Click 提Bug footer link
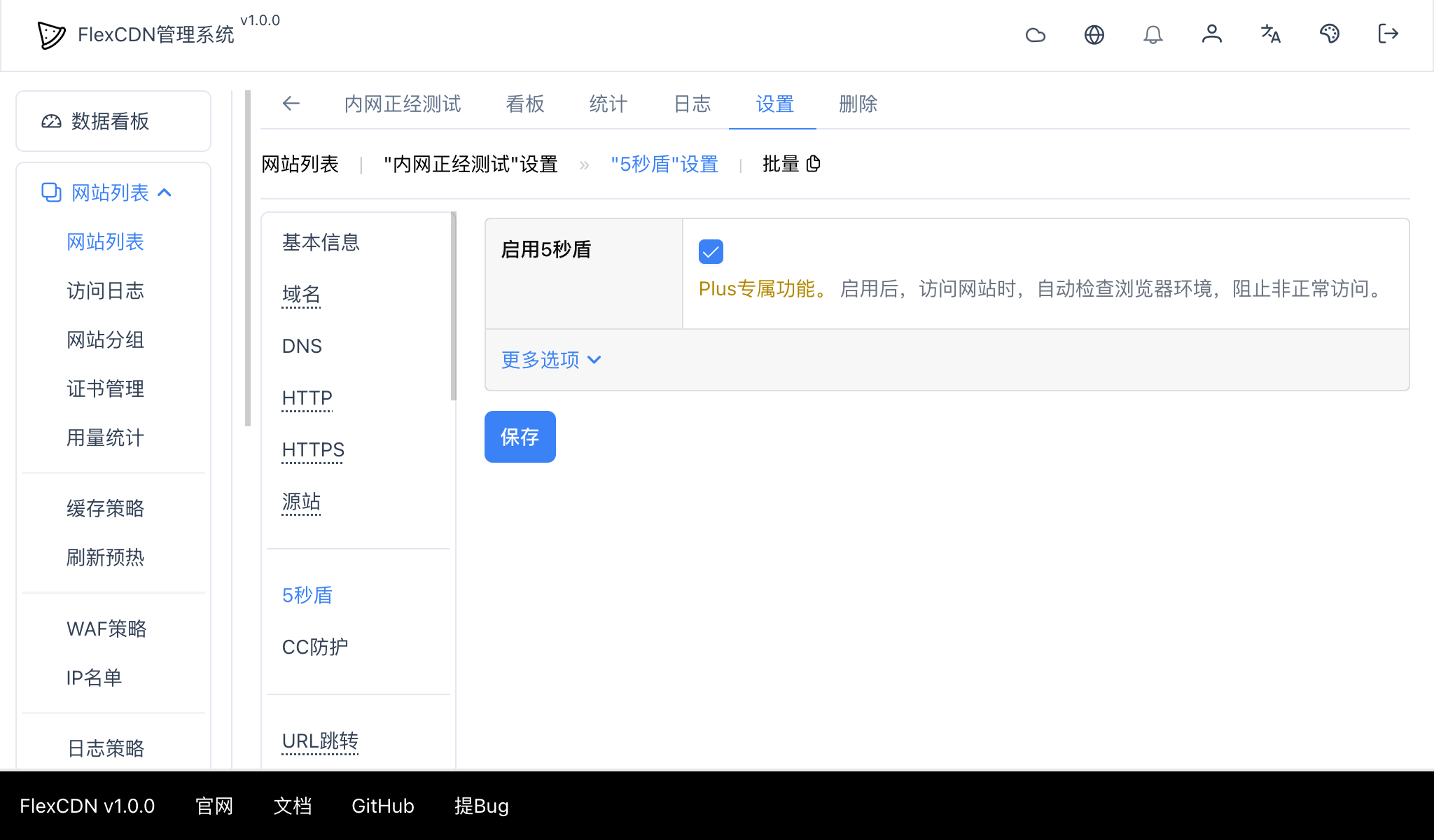The width and height of the screenshot is (1434, 840). (482, 806)
